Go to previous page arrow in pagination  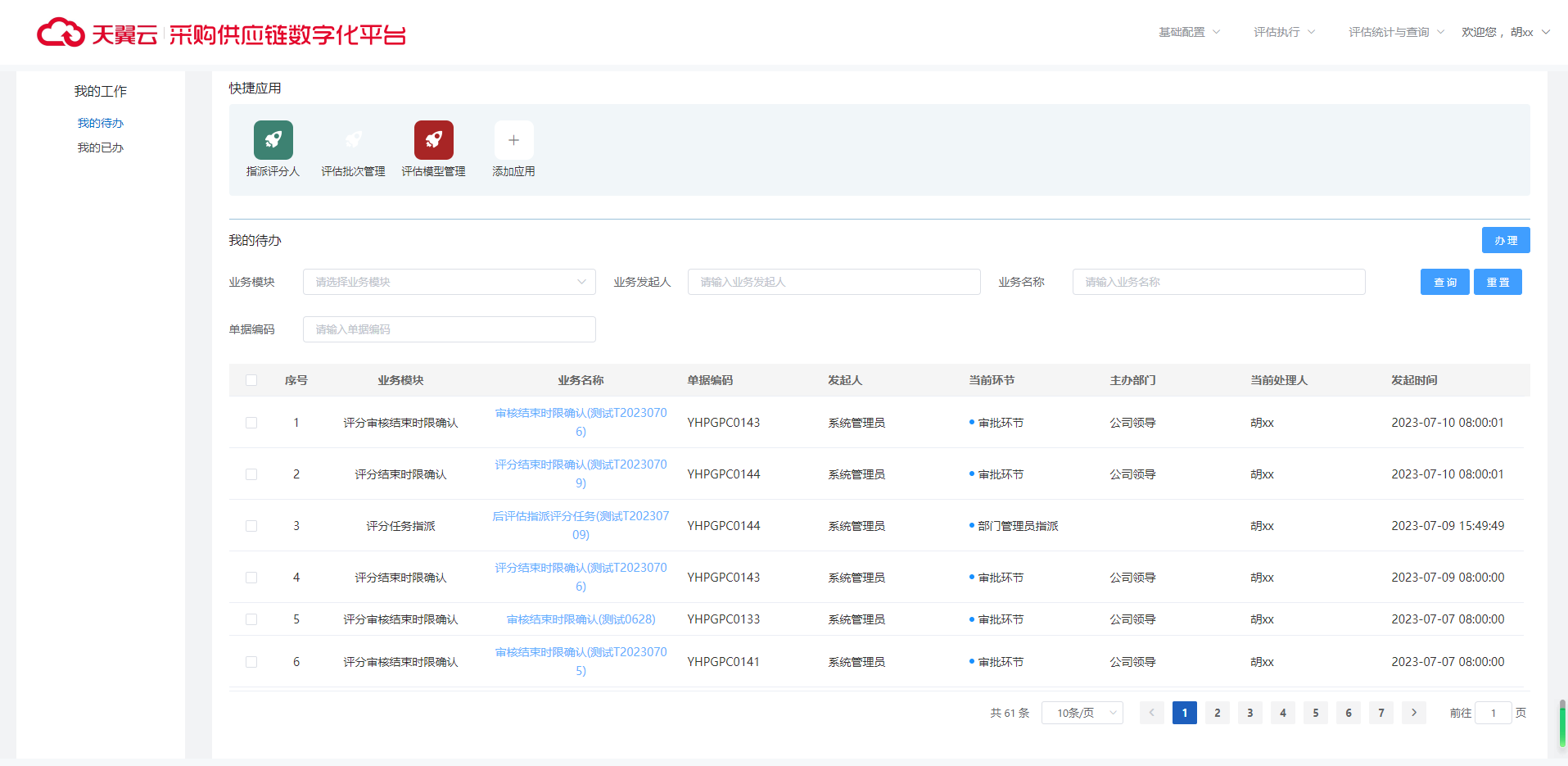[x=1151, y=713]
